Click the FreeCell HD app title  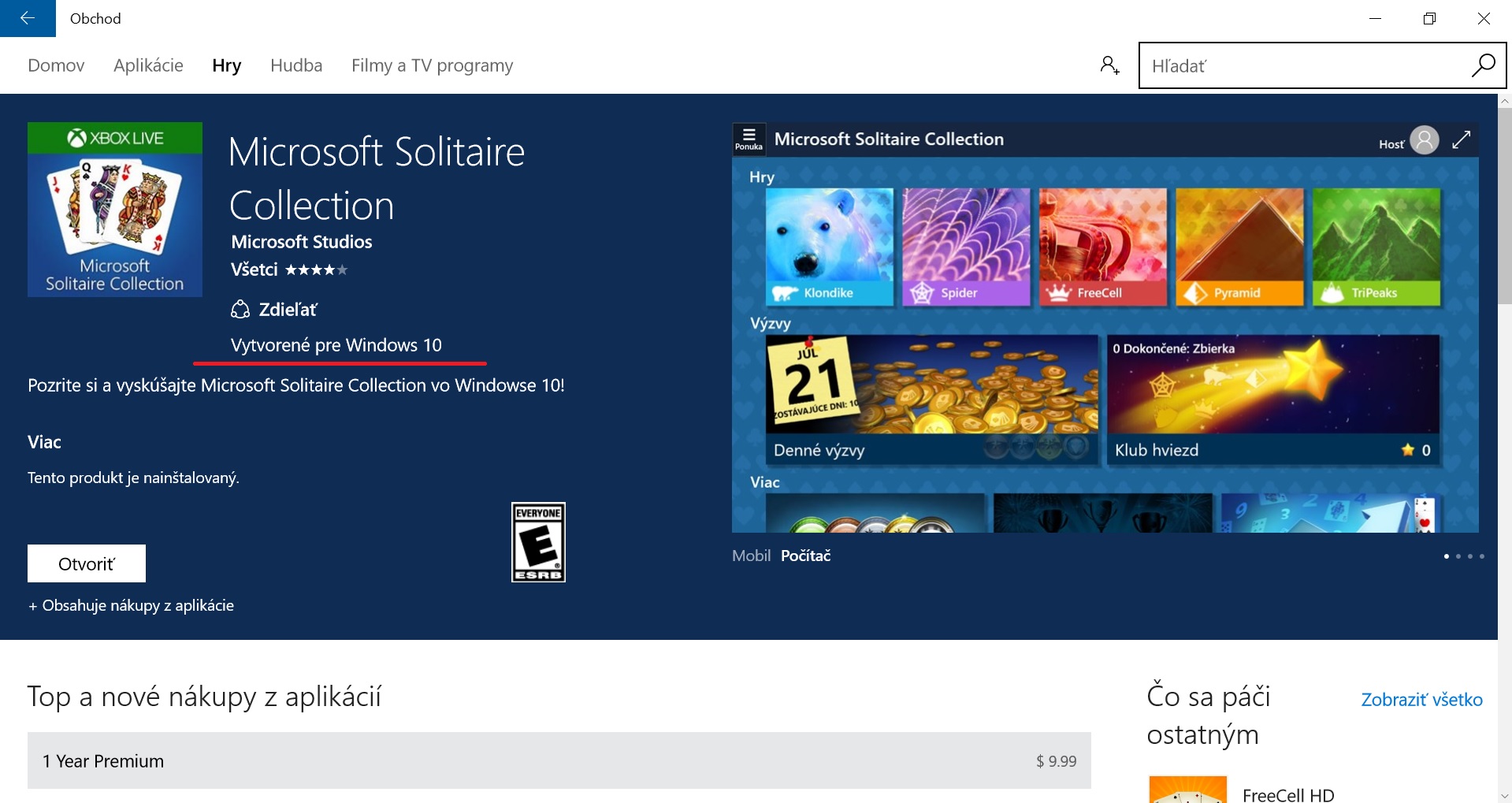coord(1288,794)
